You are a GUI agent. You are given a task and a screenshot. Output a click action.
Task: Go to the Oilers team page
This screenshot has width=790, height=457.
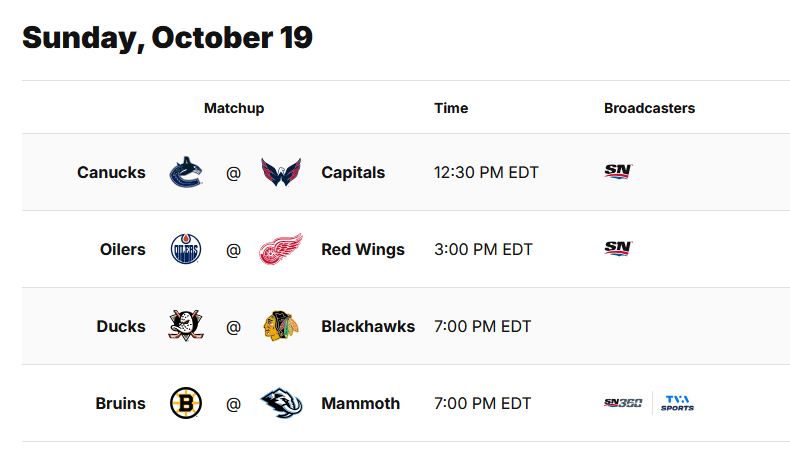click(x=122, y=249)
